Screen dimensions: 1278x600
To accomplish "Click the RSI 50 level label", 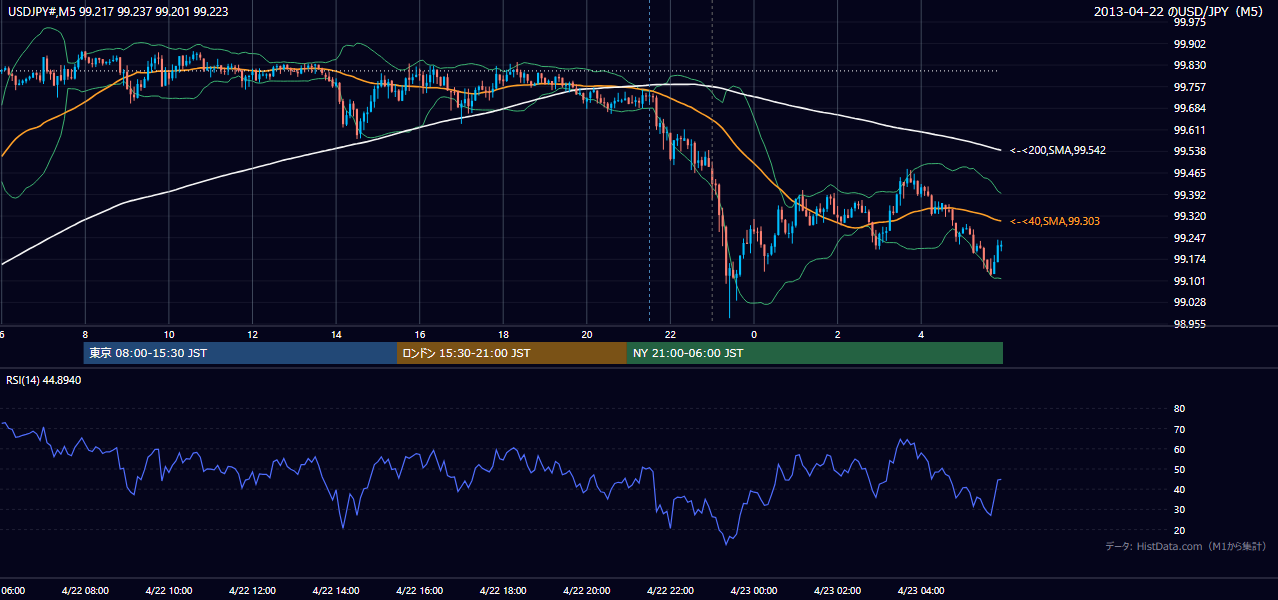I will [x=1179, y=469].
